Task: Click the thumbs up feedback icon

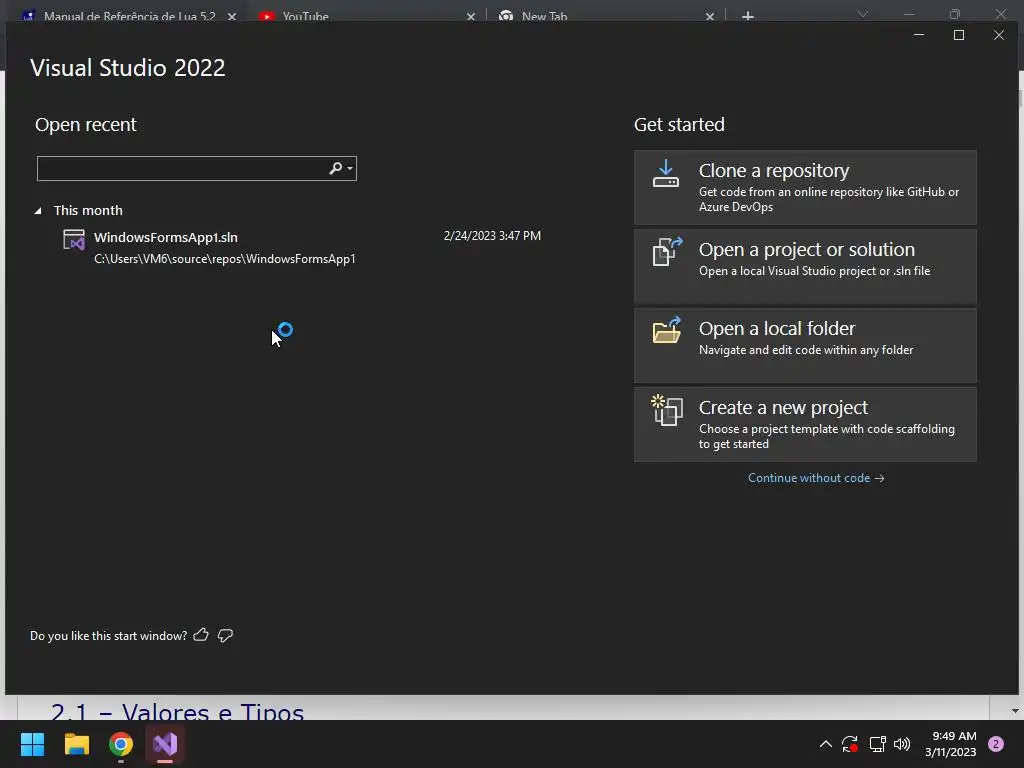Action: (x=201, y=635)
